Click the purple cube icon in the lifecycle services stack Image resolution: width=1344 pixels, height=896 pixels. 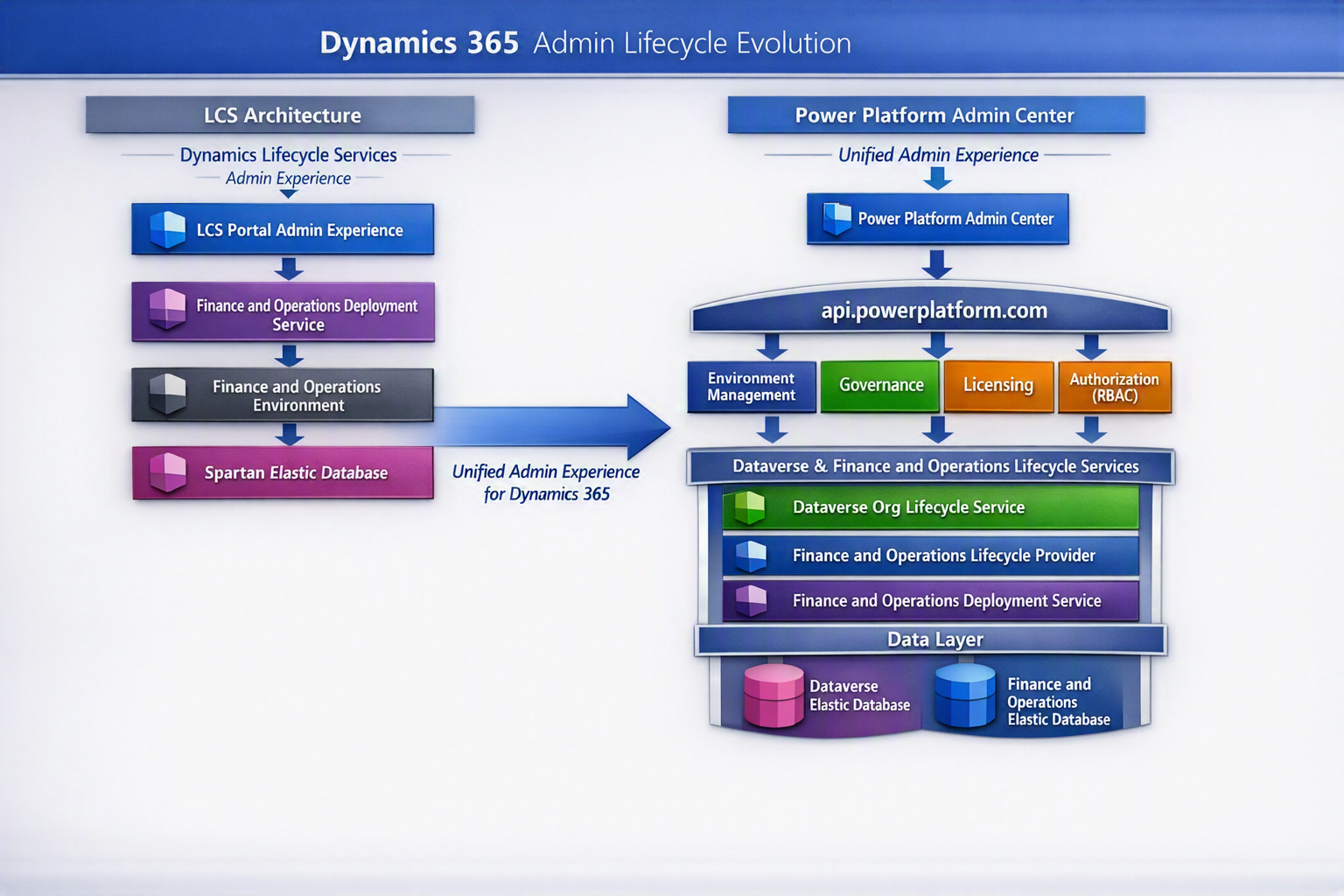pyautogui.click(x=751, y=601)
